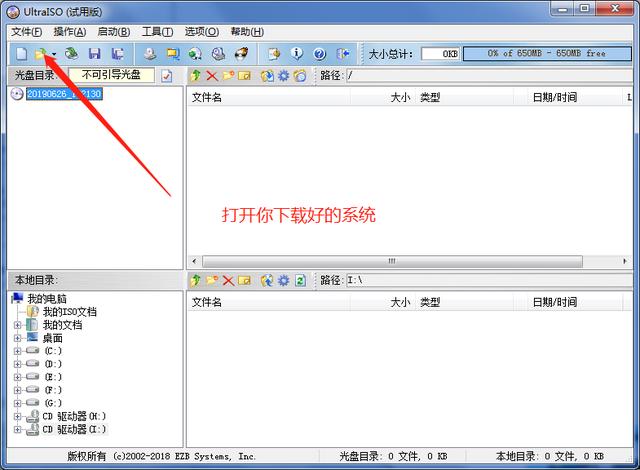Screen dimensions: 640x470
Task: Open the 选项(O) menu
Action: click(202, 32)
